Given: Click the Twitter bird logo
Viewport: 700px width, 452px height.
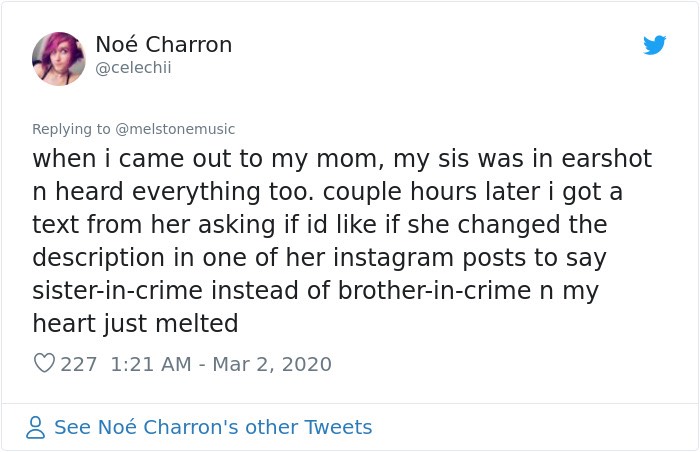Looking at the screenshot, I should point(654,45).
